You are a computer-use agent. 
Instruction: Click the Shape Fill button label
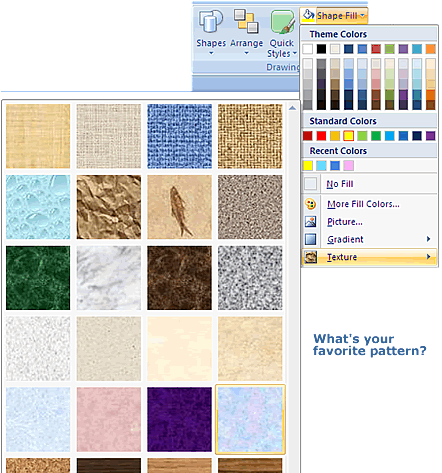click(x=337, y=16)
